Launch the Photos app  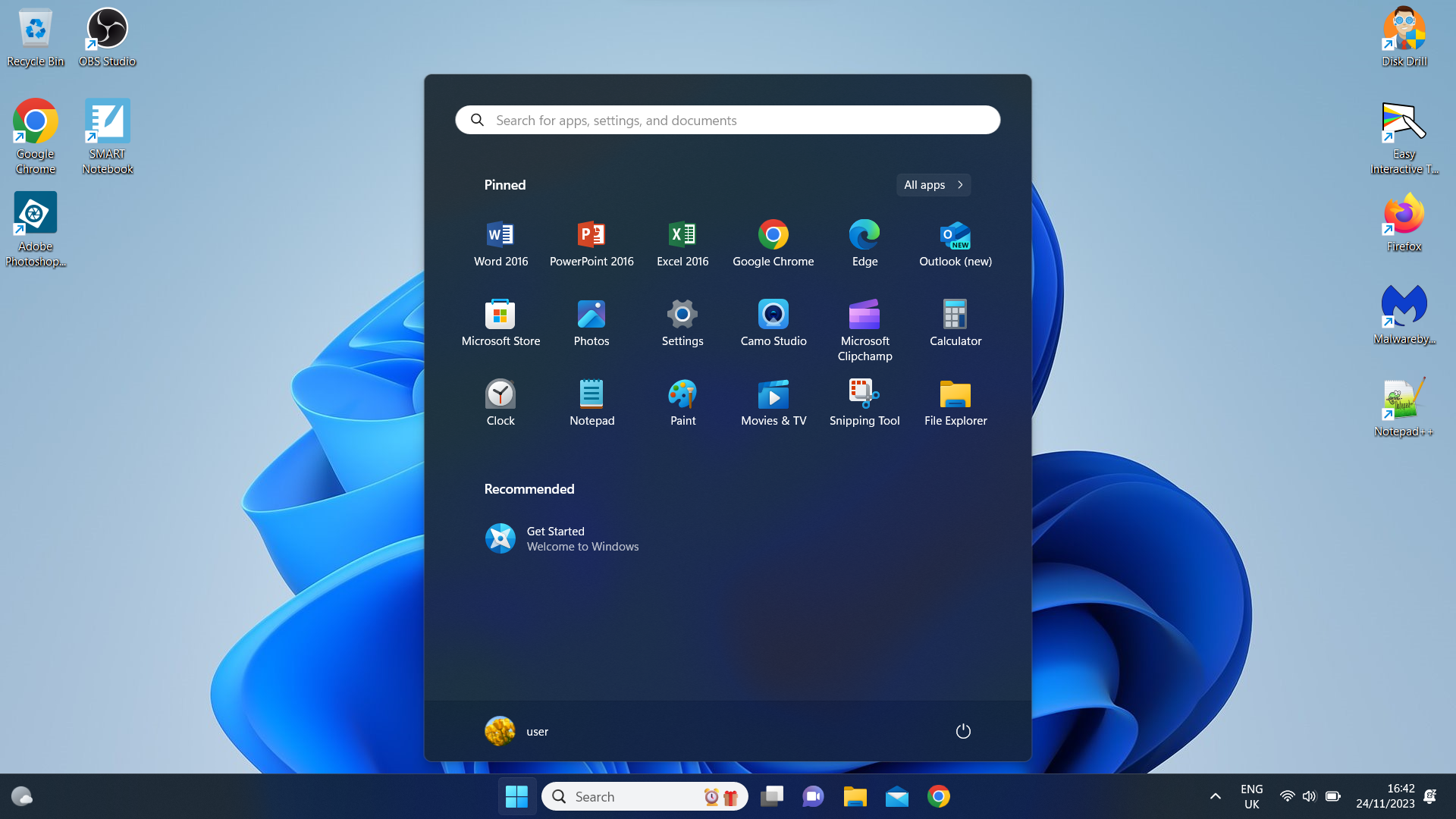click(x=591, y=324)
